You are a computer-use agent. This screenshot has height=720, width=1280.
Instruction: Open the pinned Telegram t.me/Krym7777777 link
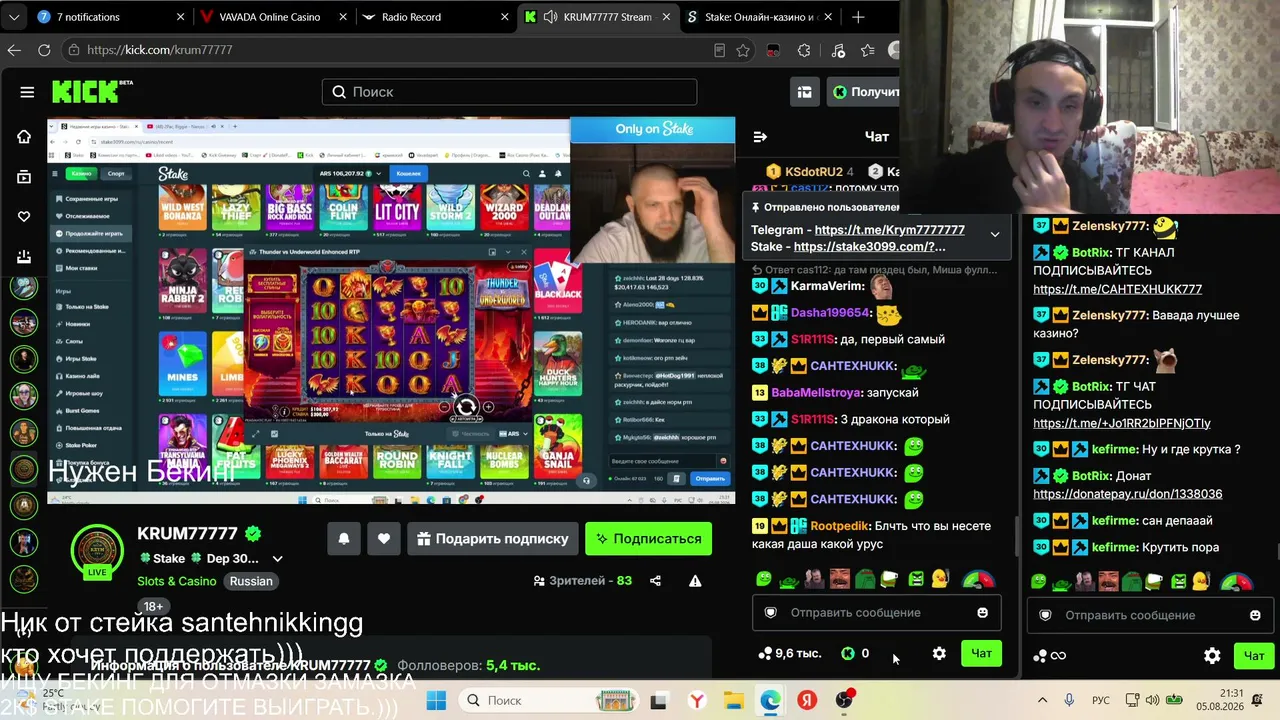[x=890, y=230]
